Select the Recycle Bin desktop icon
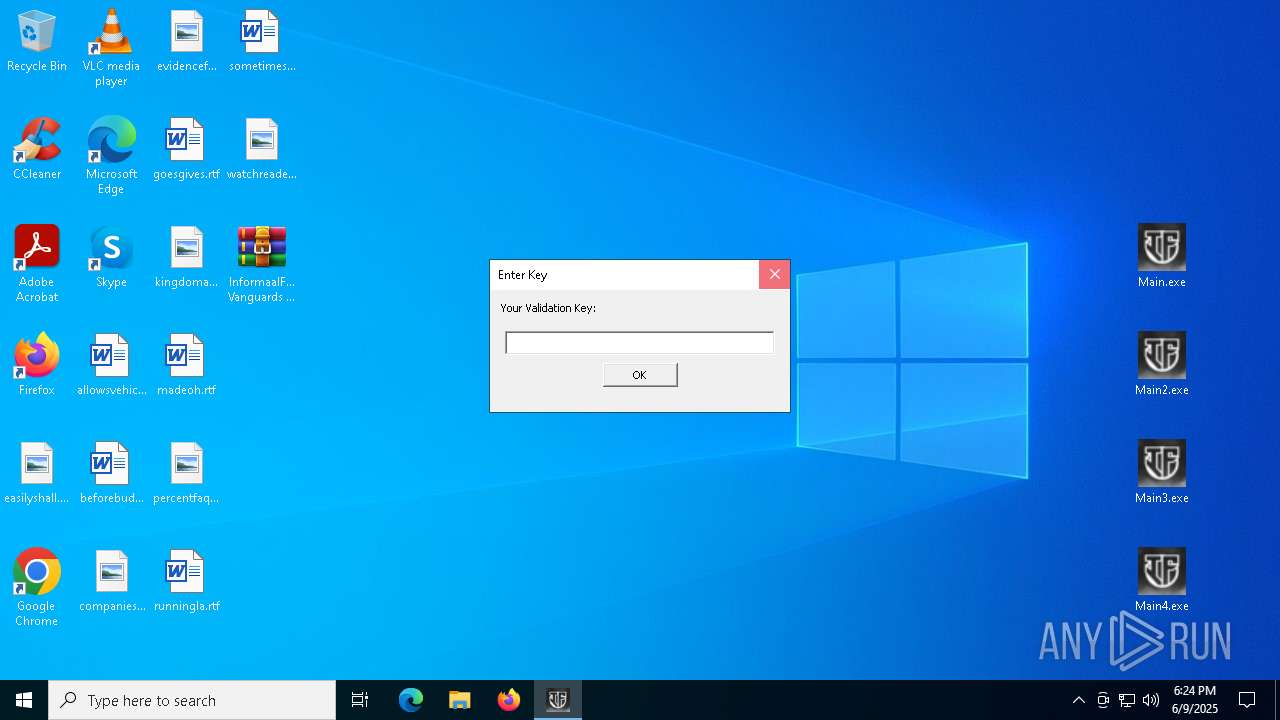1280x720 pixels. coord(37,42)
